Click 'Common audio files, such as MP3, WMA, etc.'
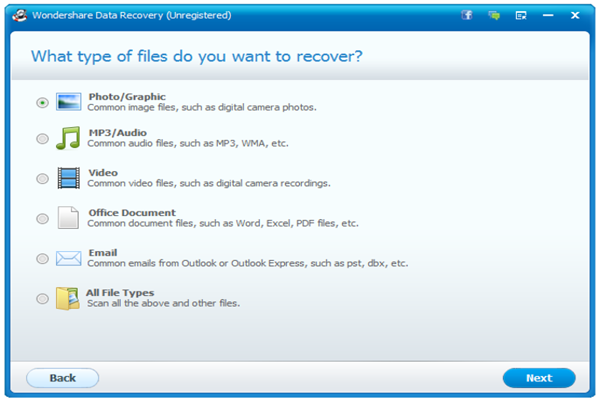Screen dimensions: 600x400 coord(188,144)
